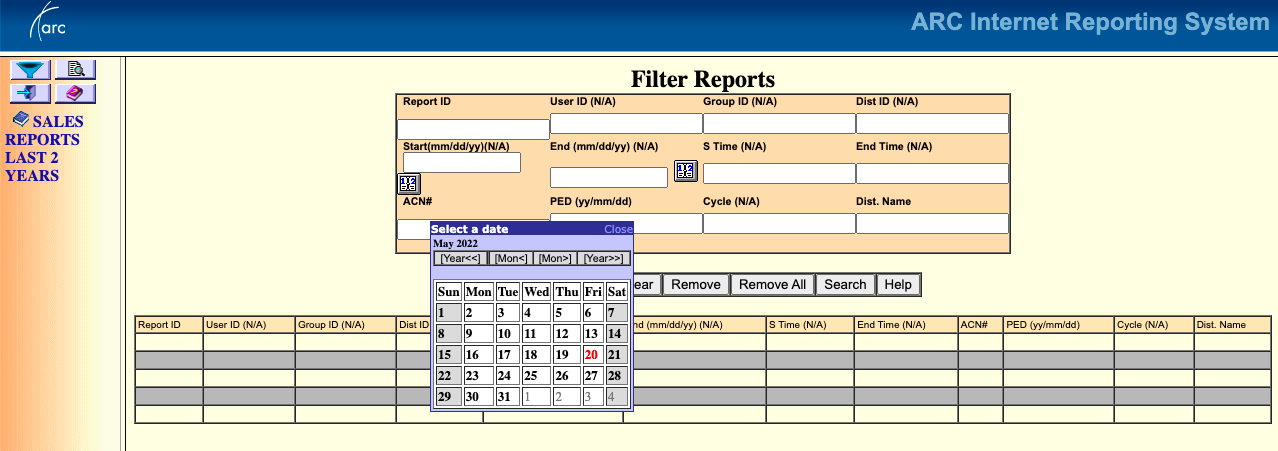Select May 25 in the calendar
The image size is (1278, 451).
[536, 376]
